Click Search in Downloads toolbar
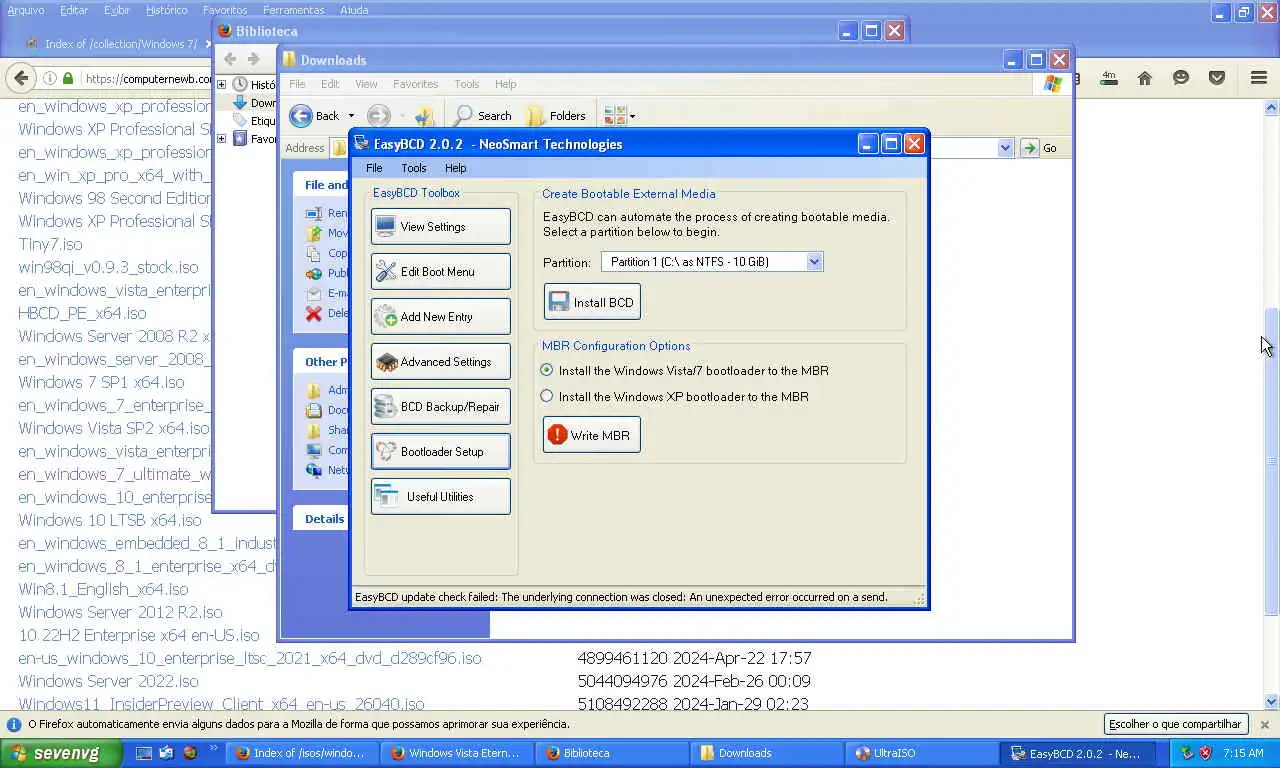 pyautogui.click(x=483, y=116)
